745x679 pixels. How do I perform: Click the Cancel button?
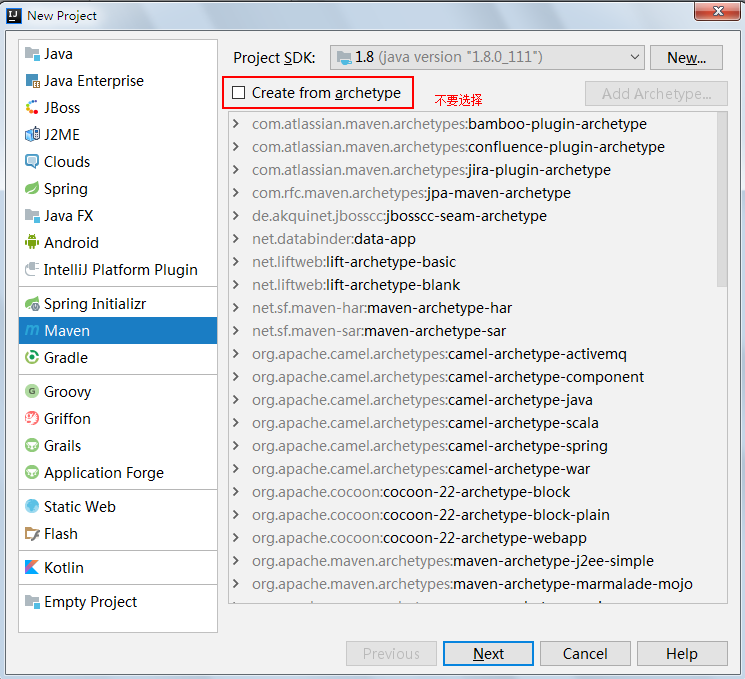(x=585, y=654)
